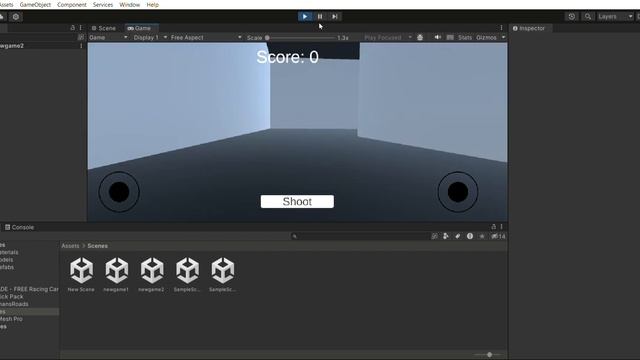Toggle the Project panel lock icon
The image size is (640, 360).
coord(493,227)
